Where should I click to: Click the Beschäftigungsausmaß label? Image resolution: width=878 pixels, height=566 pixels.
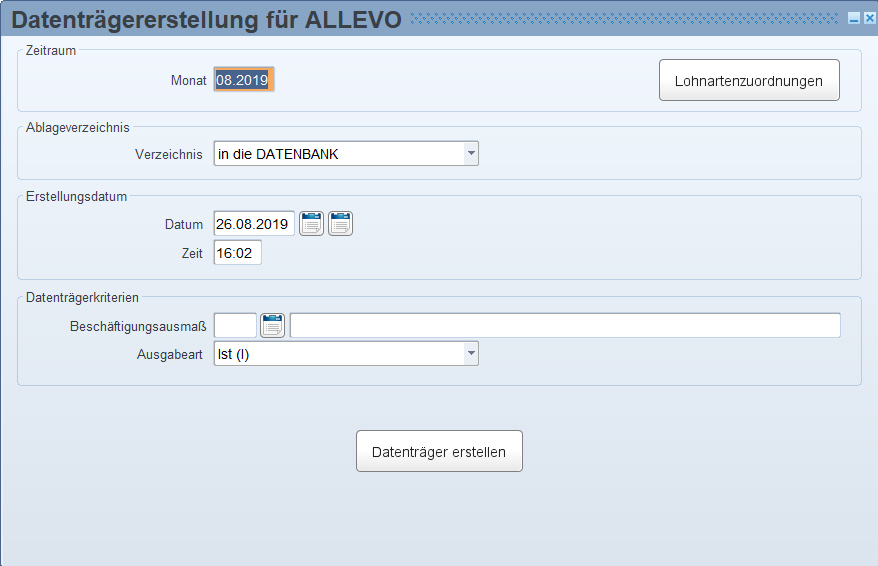click(x=138, y=326)
